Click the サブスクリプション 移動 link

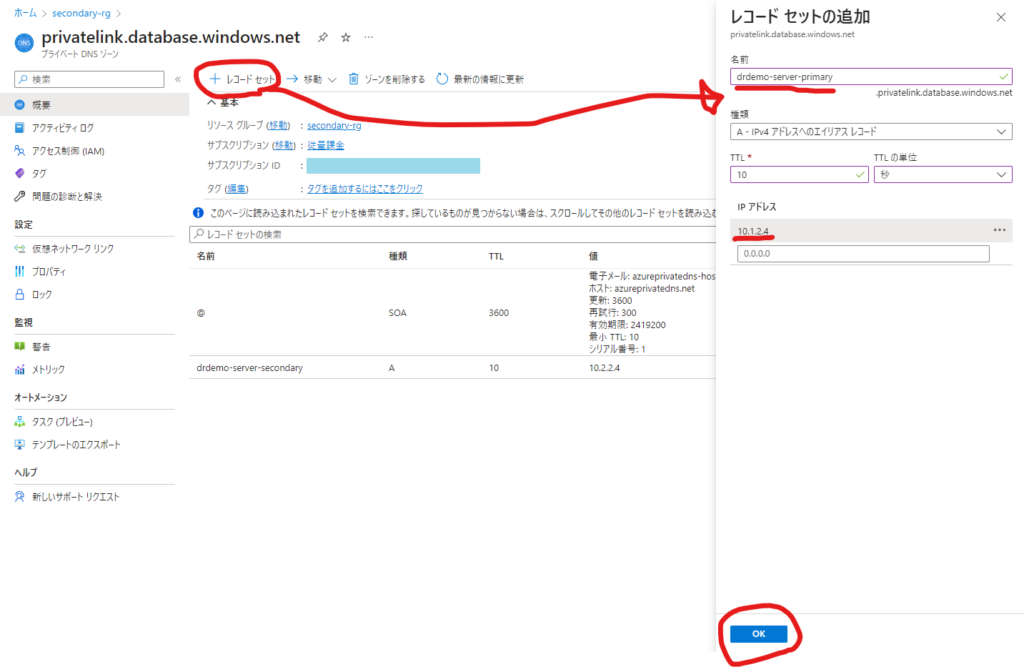[x=284, y=145]
